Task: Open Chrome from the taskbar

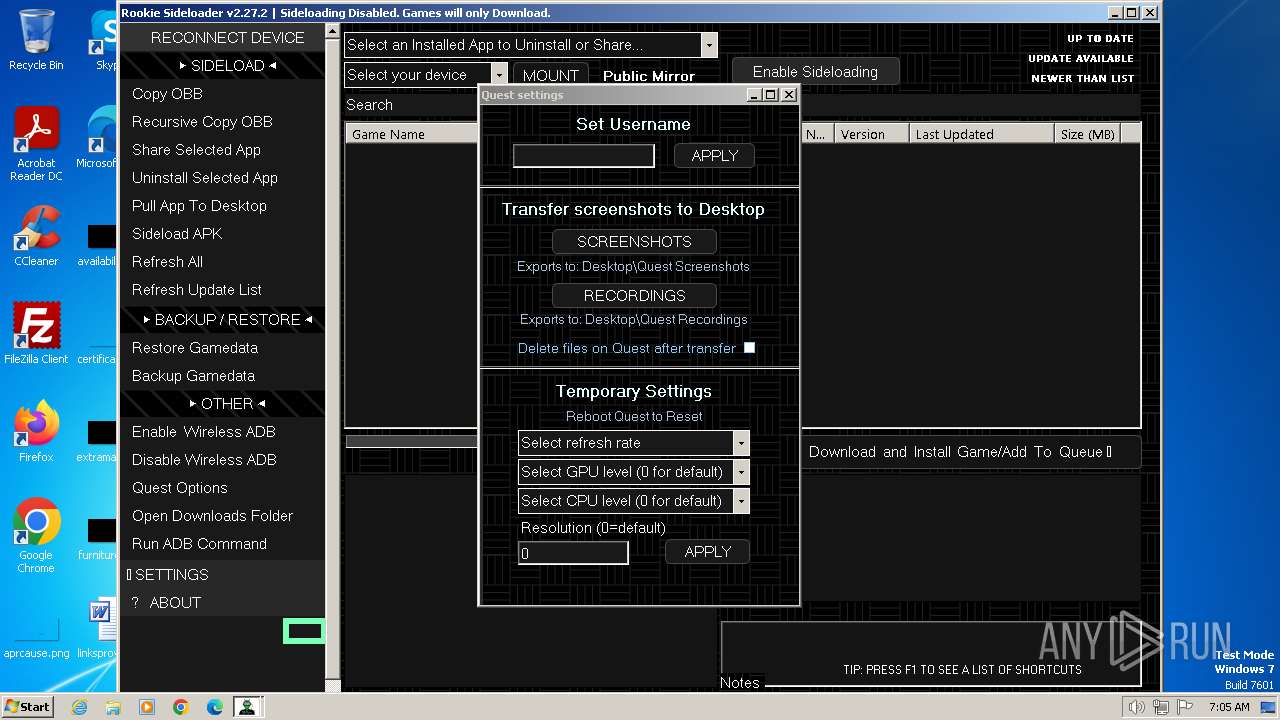Action: (181, 707)
